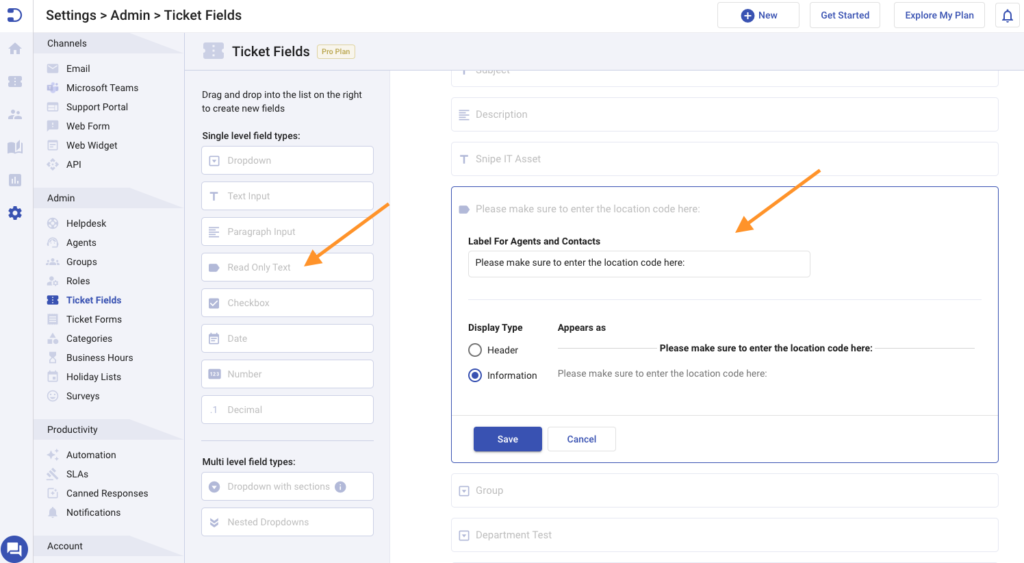Choose the Dropdown field type tile

[x=287, y=161]
